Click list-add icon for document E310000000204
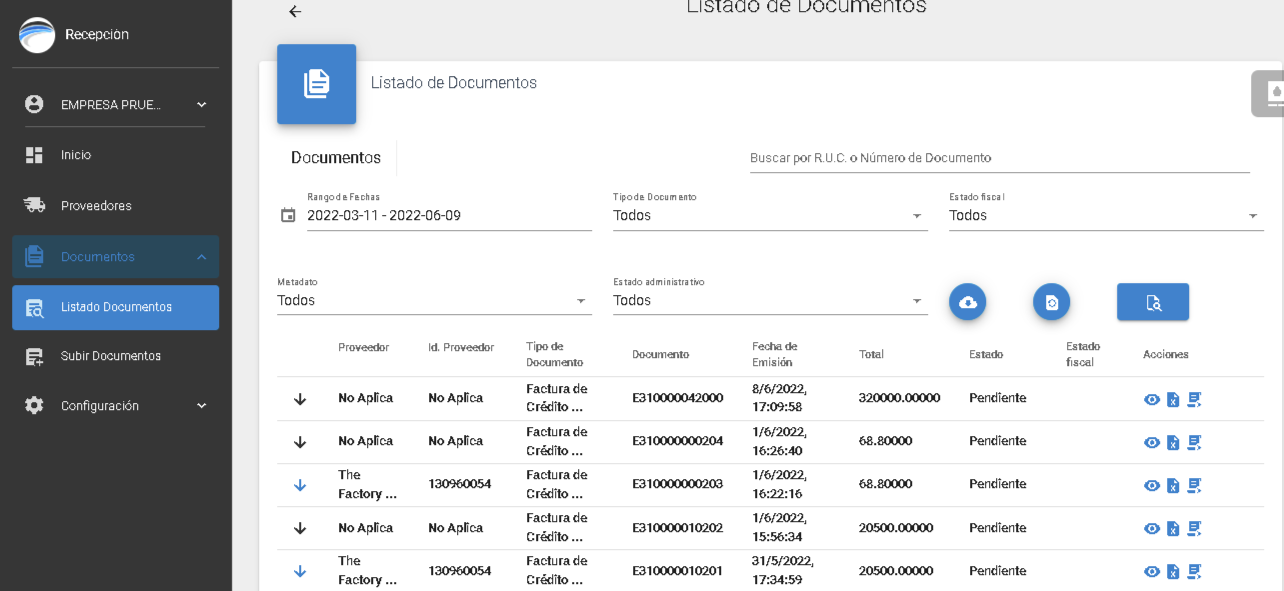 [1194, 443]
